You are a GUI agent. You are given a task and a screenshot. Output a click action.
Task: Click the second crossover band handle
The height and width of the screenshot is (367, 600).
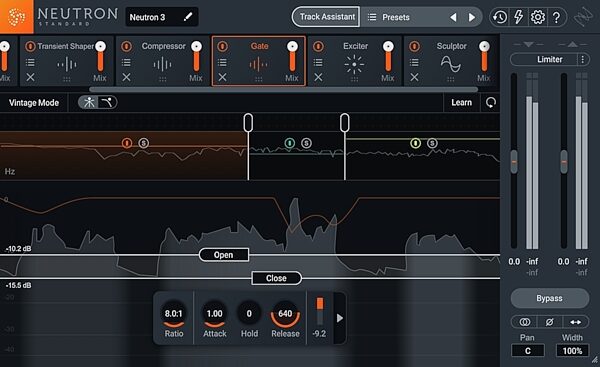pos(345,122)
